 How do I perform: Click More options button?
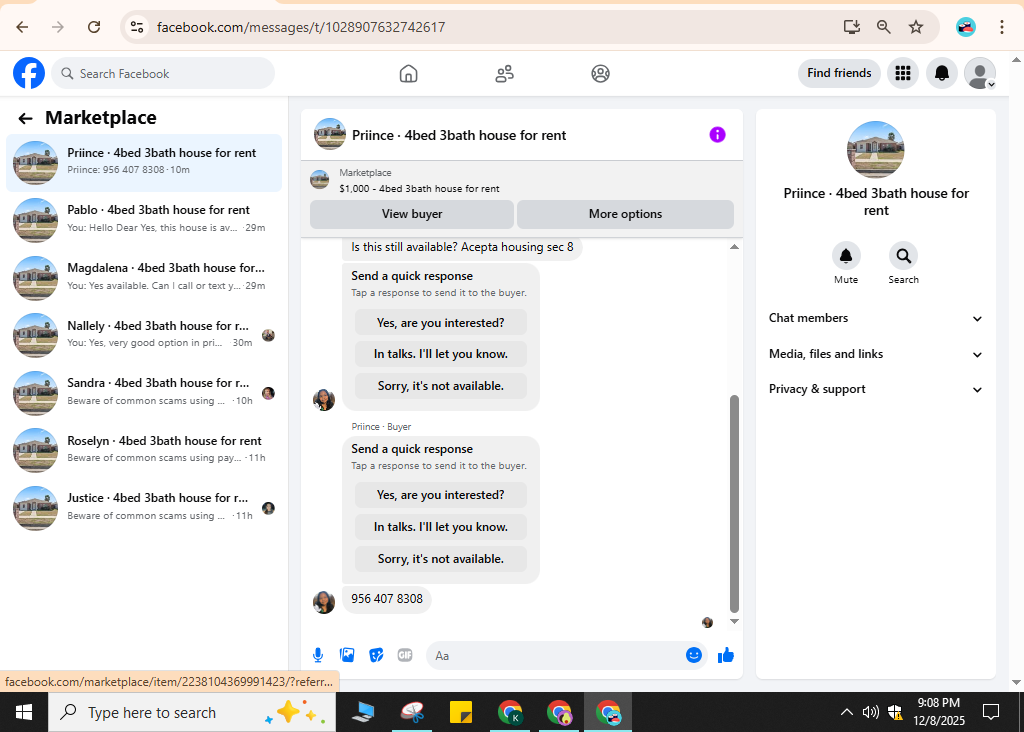(625, 214)
